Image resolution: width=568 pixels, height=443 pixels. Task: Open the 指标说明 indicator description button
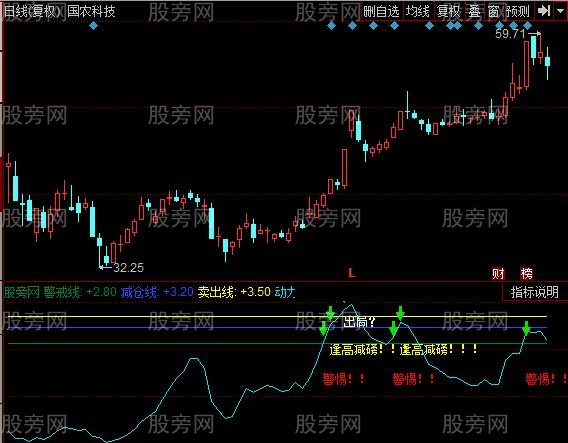point(535,292)
